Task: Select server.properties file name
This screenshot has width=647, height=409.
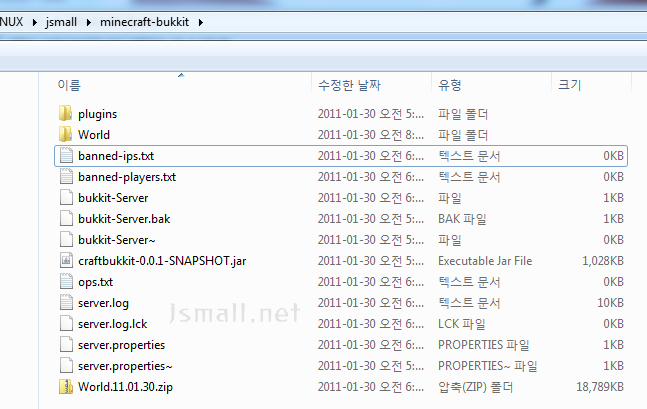Action: pyautogui.click(x=121, y=345)
